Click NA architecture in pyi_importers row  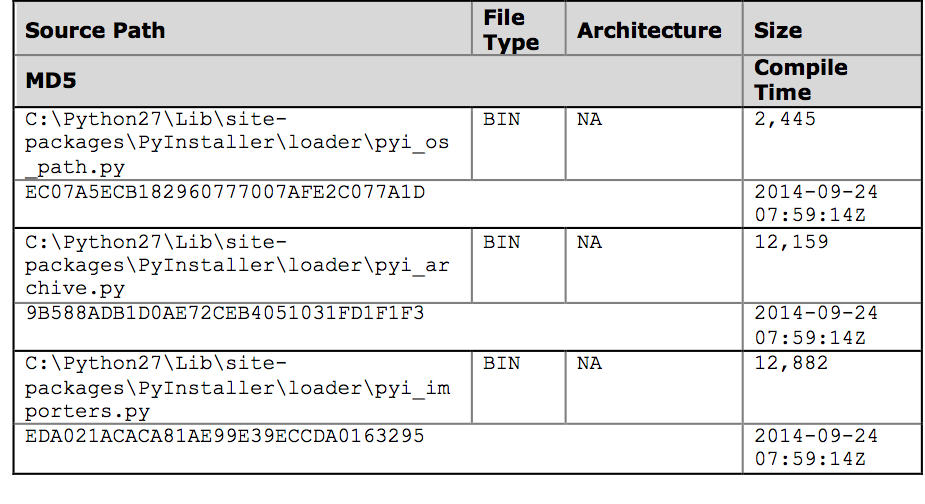coord(589,364)
